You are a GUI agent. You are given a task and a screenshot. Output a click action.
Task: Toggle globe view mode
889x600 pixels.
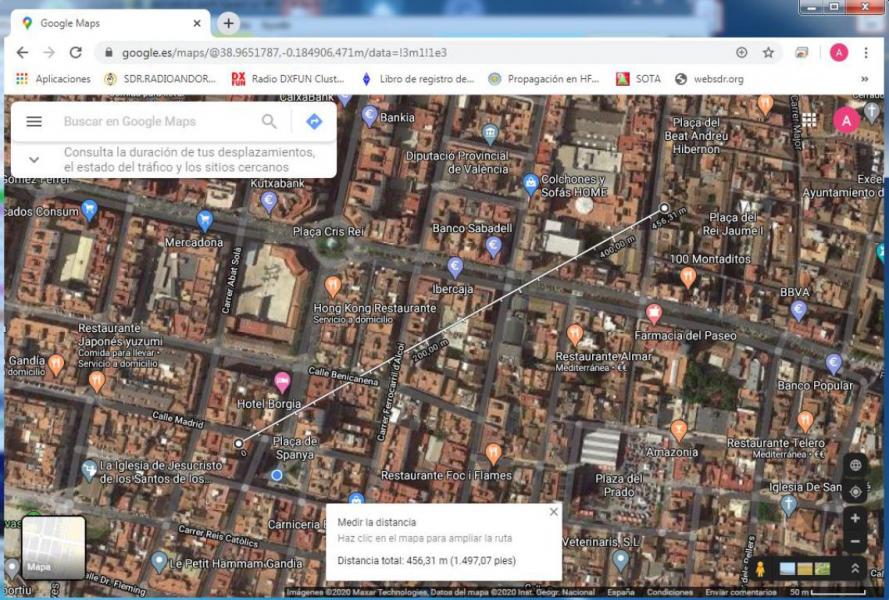(855, 465)
